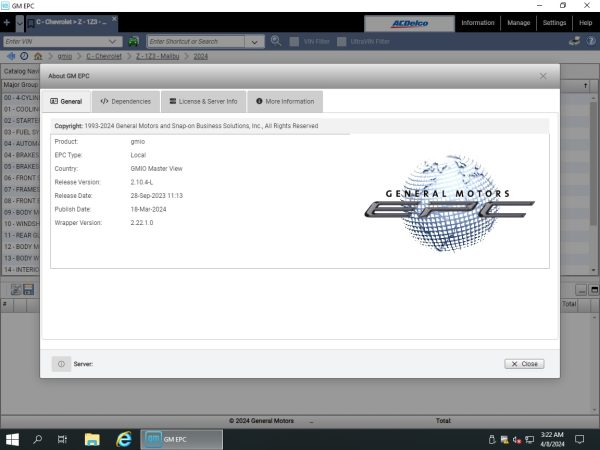Viewport: 600px width, 450px height.
Task: Click the ACDelco logo banner
Action: pyautogui.click(x=409, y=23)
